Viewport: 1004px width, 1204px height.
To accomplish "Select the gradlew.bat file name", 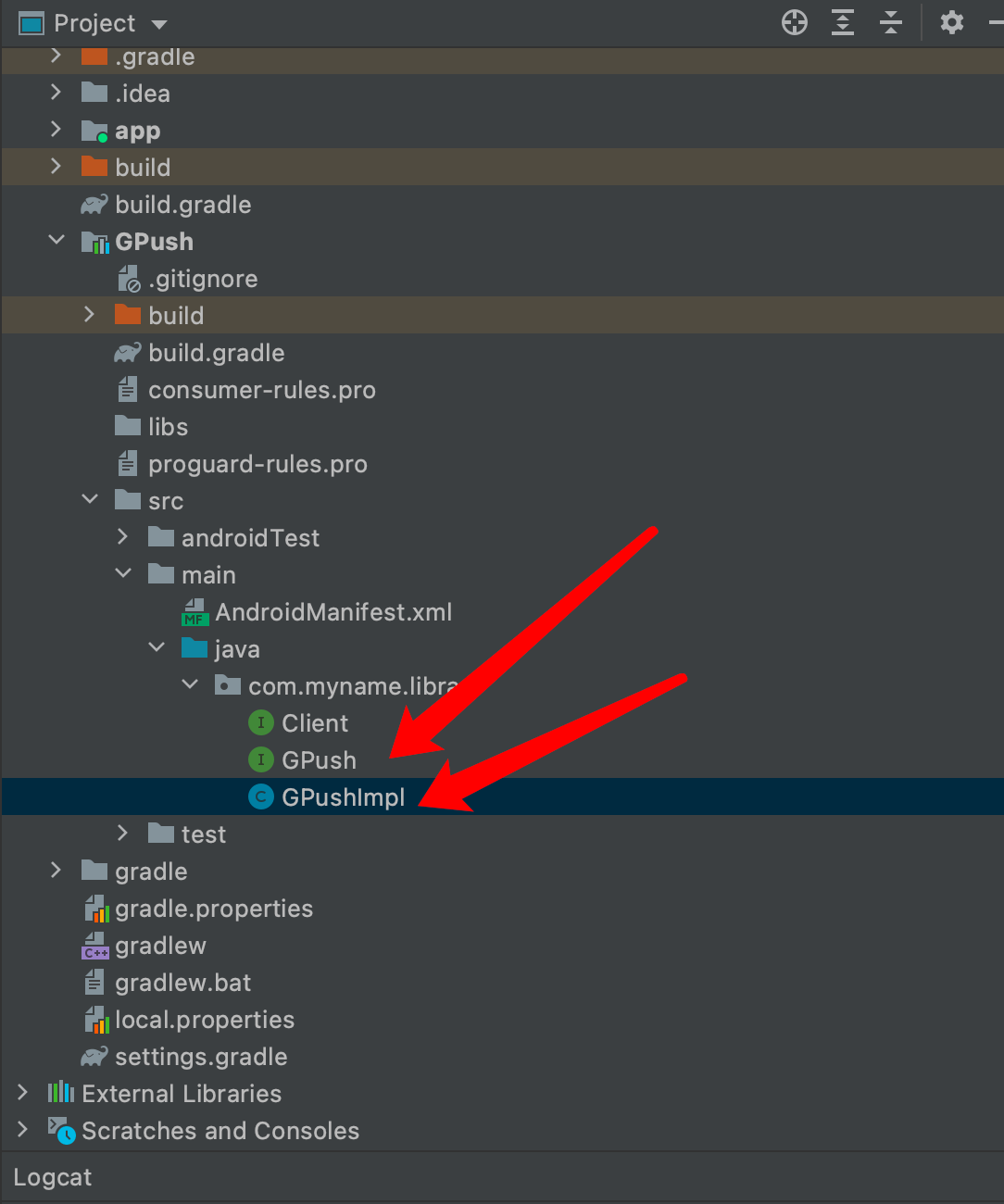I will [183, 983].
